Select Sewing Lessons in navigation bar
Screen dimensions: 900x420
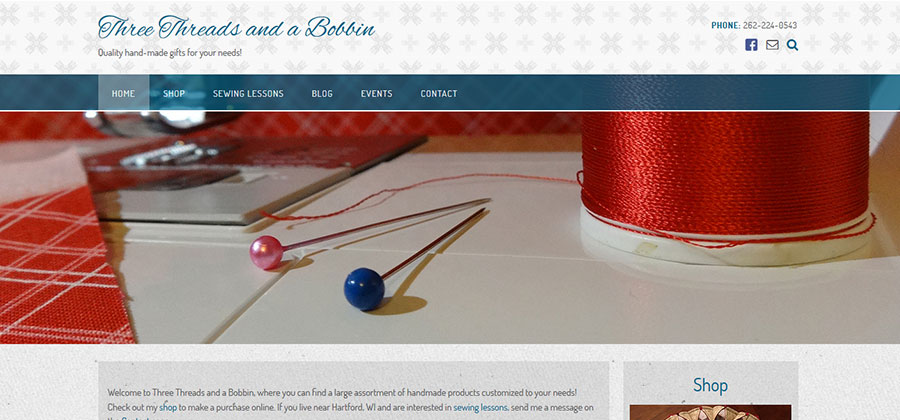[x=248, y=93]
